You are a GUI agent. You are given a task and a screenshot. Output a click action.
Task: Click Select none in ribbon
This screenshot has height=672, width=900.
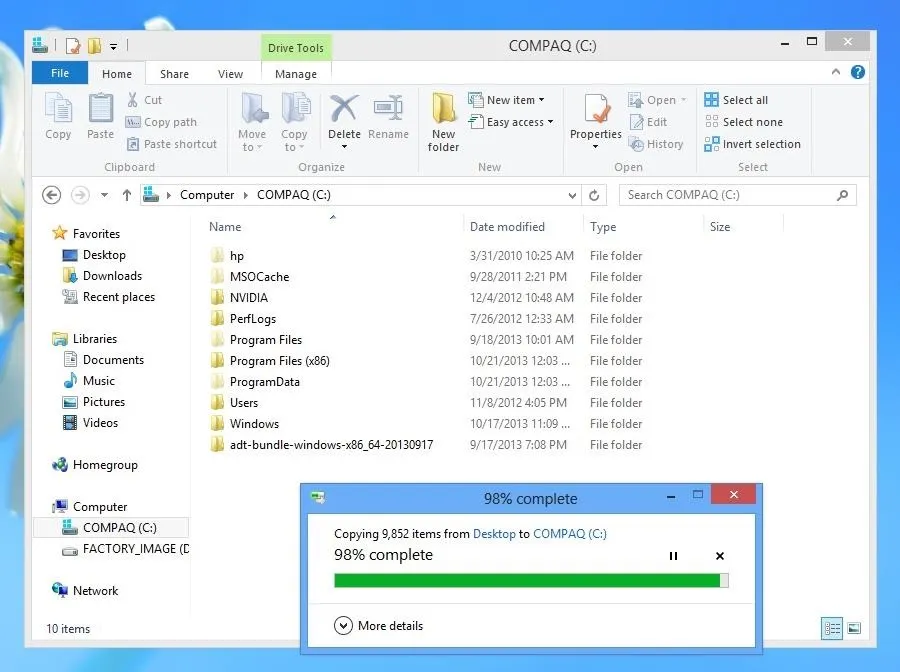pos(744,122)
